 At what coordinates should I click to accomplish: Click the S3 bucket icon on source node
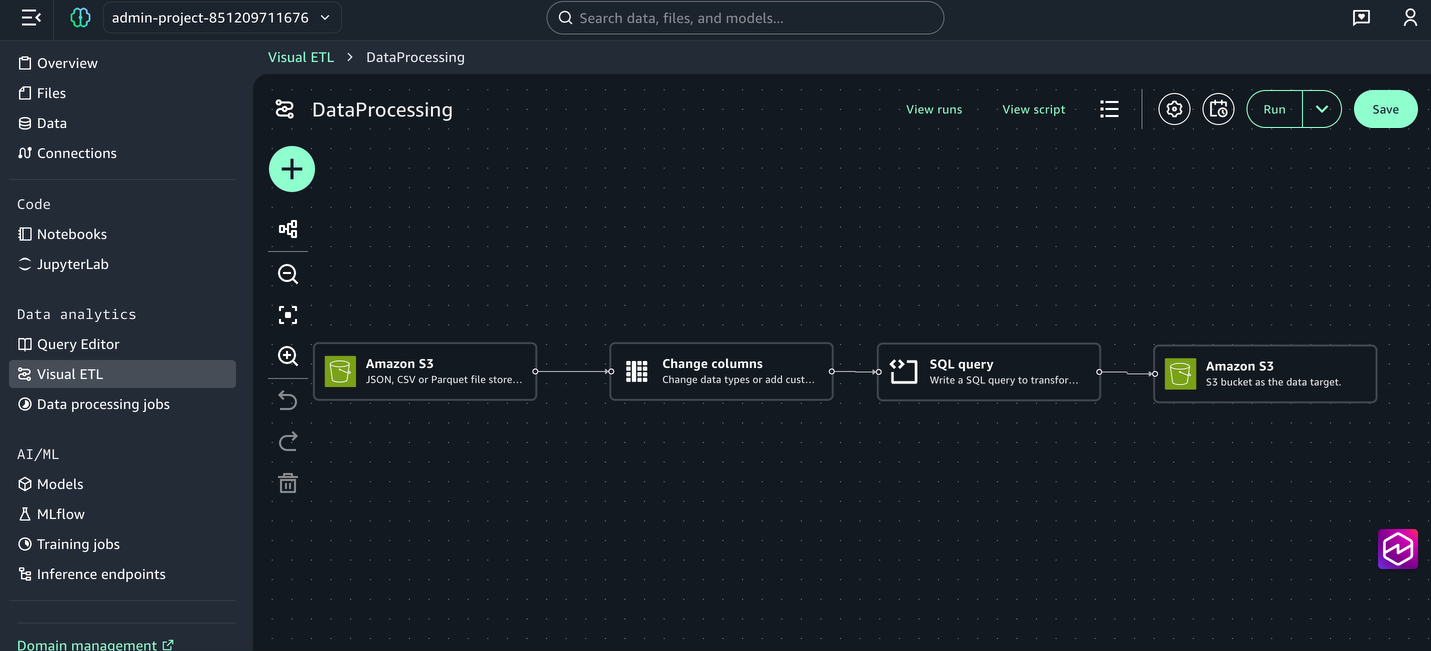340,372
